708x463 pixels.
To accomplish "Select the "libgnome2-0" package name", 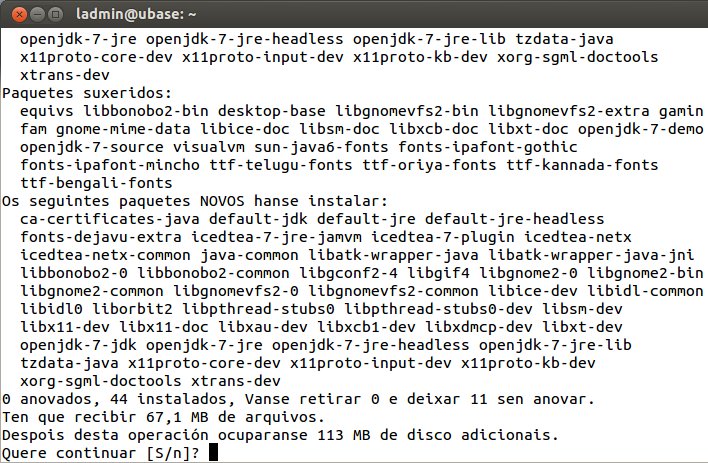I will pos(528,273).
